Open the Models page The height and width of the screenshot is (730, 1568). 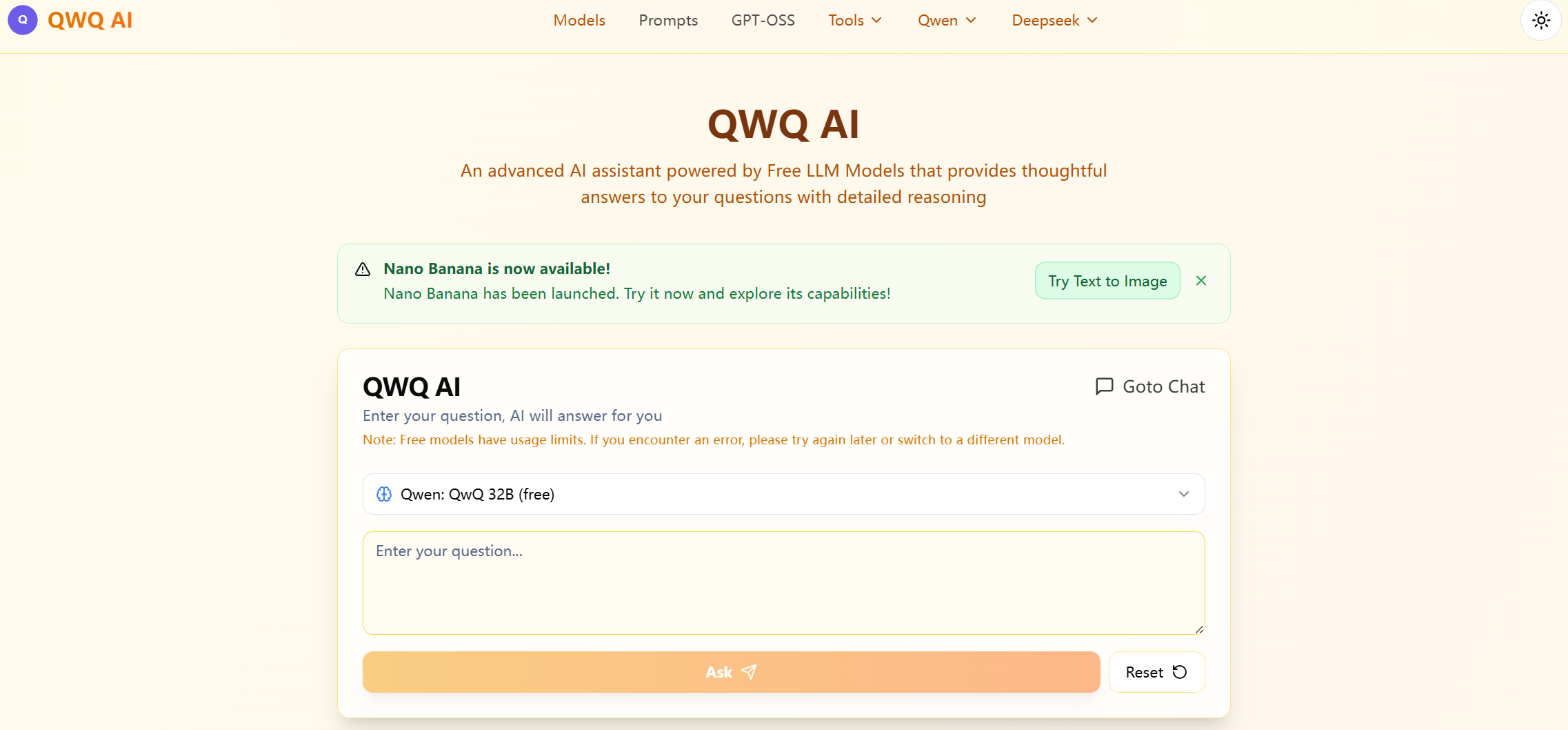(x=579, y=20)
